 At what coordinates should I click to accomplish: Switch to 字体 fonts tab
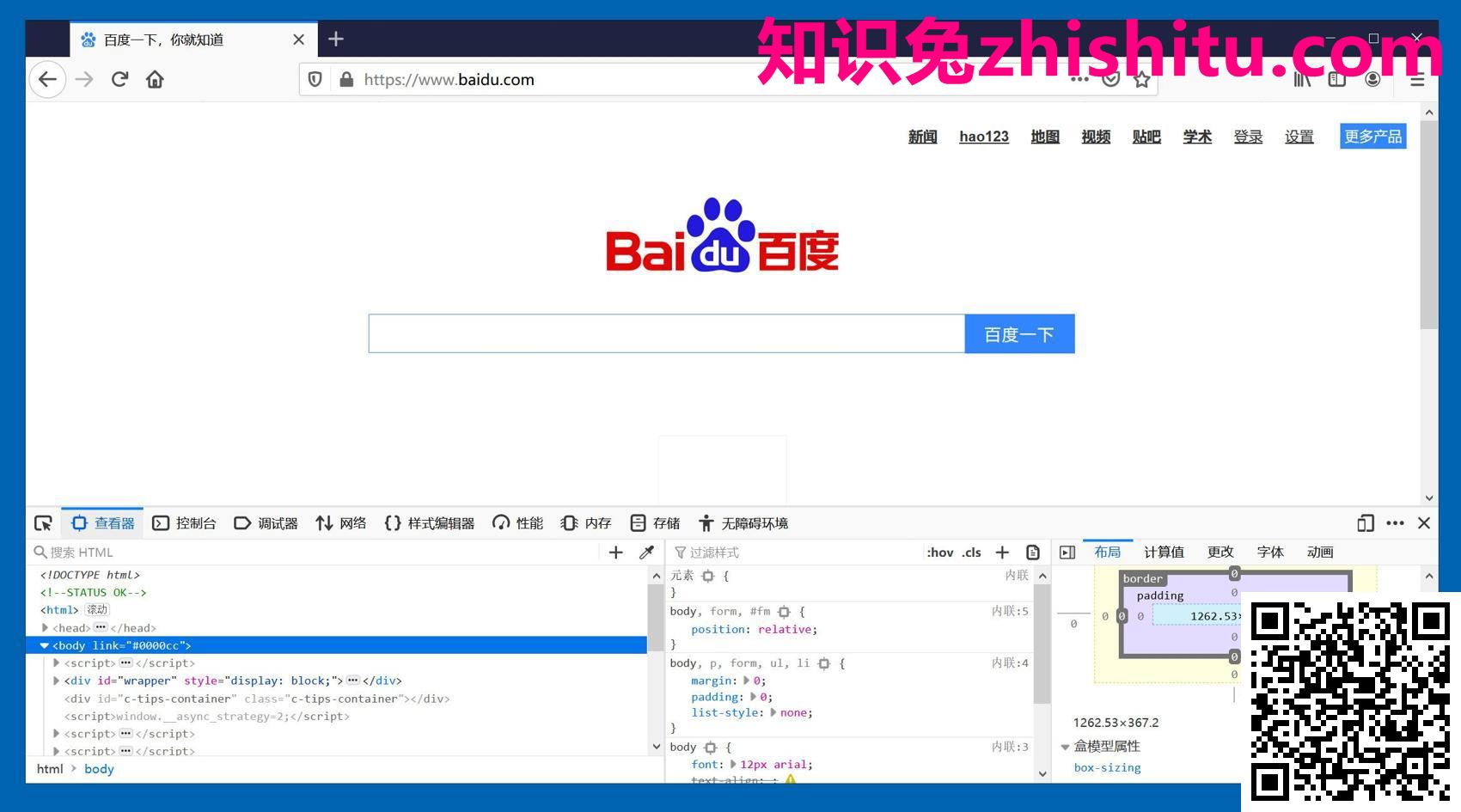pyautogui.click(x=1270, y=553)
